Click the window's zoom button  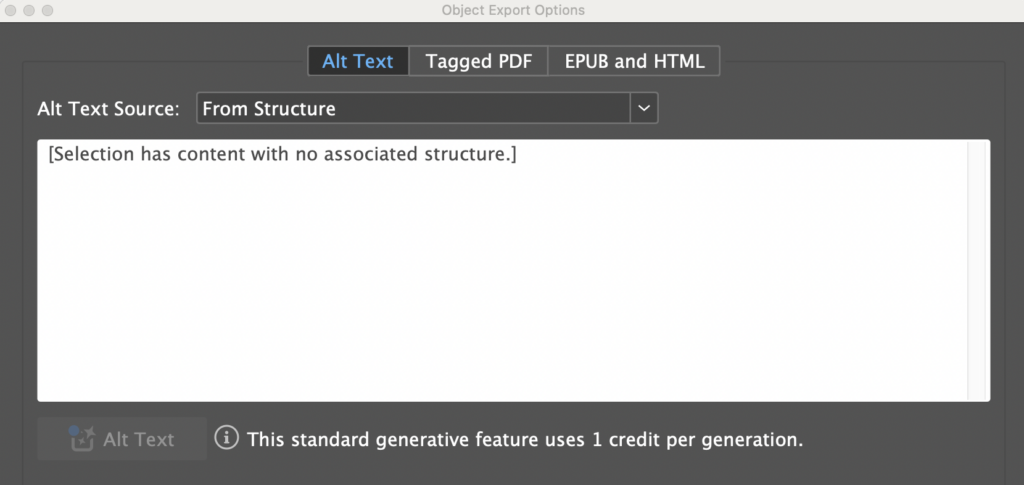tap(47, 10)
